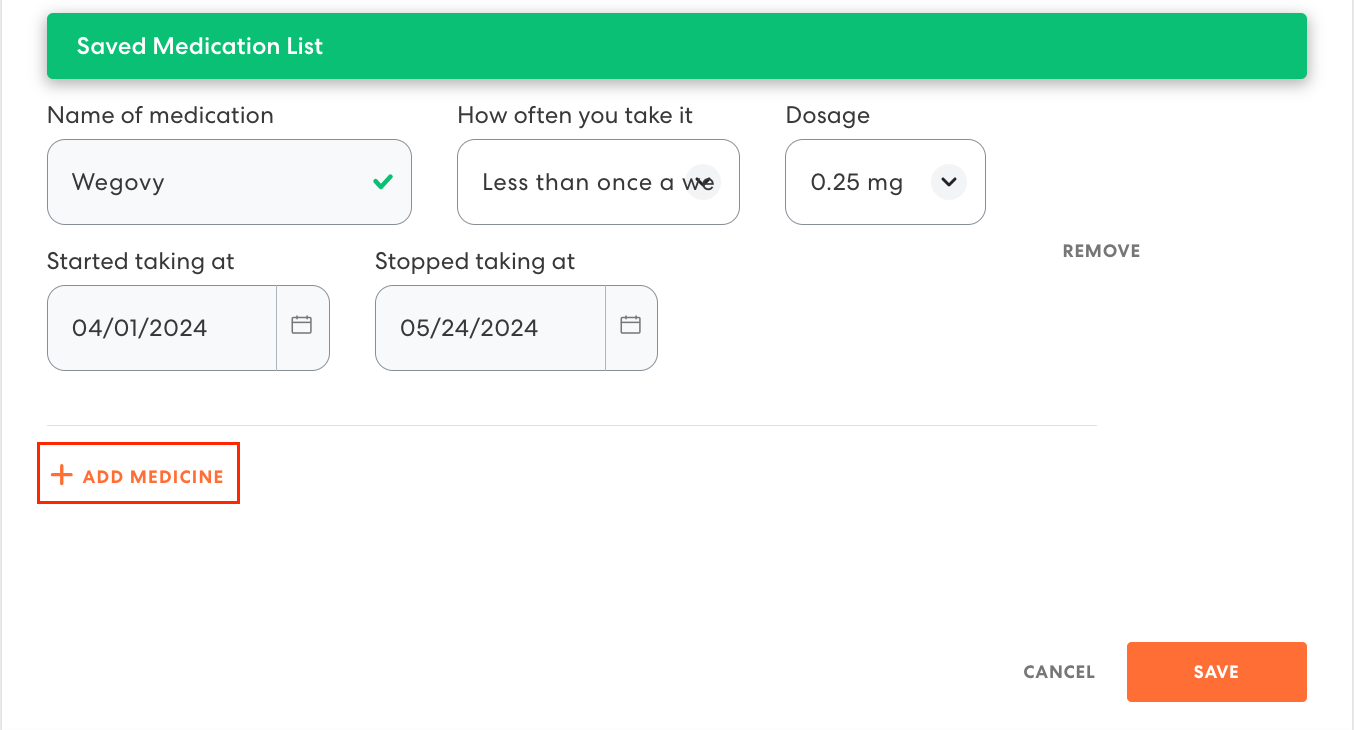Click the 04/01/2024 start date field

[x=162, y=328]
